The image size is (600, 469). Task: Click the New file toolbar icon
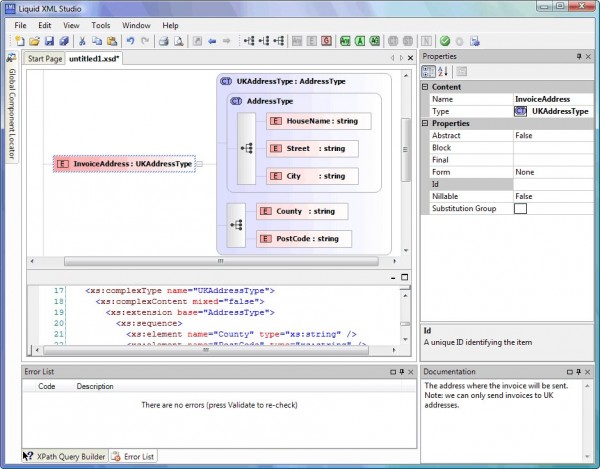(20, 42)
